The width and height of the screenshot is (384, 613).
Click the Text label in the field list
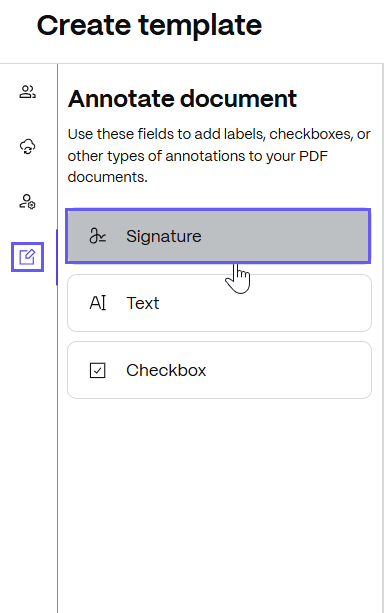143,303
